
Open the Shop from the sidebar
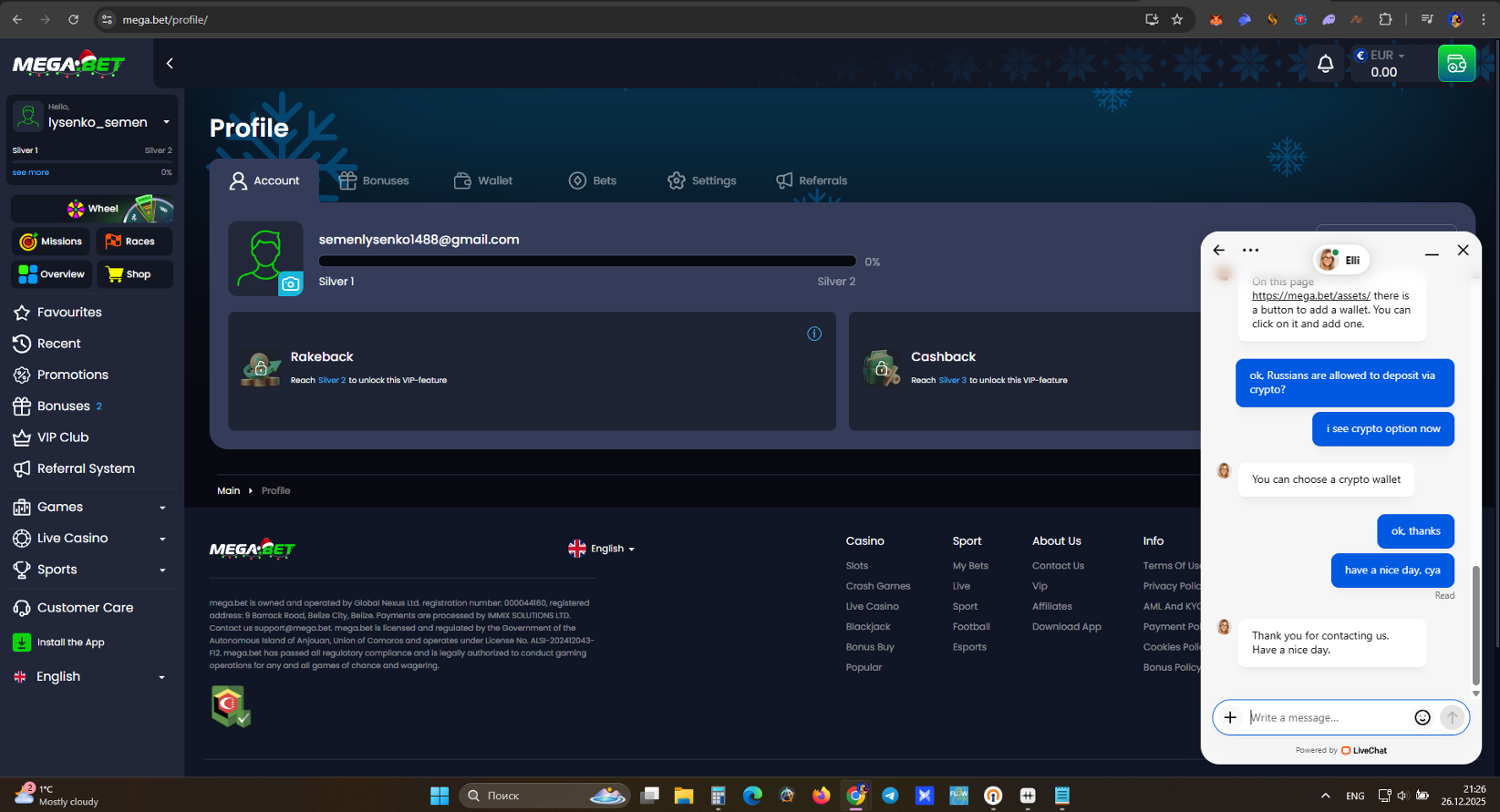[x=135, y=274]
